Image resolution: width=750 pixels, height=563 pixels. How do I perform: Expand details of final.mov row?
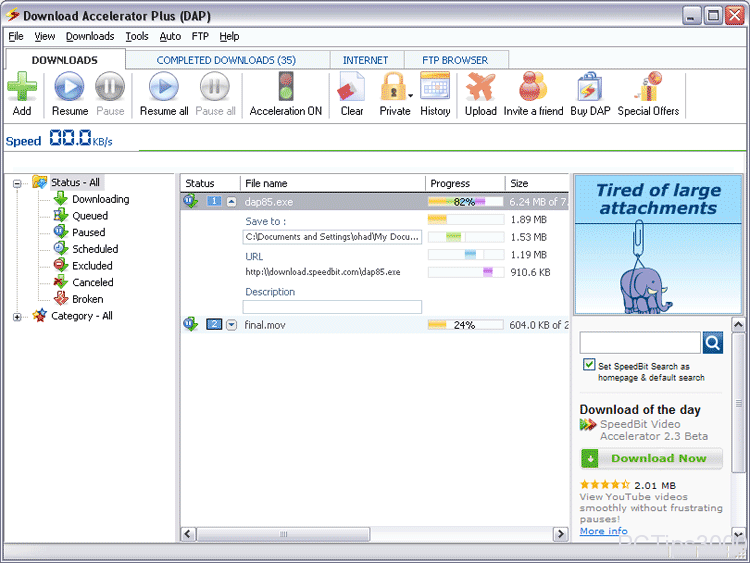(x=232, y=325)
